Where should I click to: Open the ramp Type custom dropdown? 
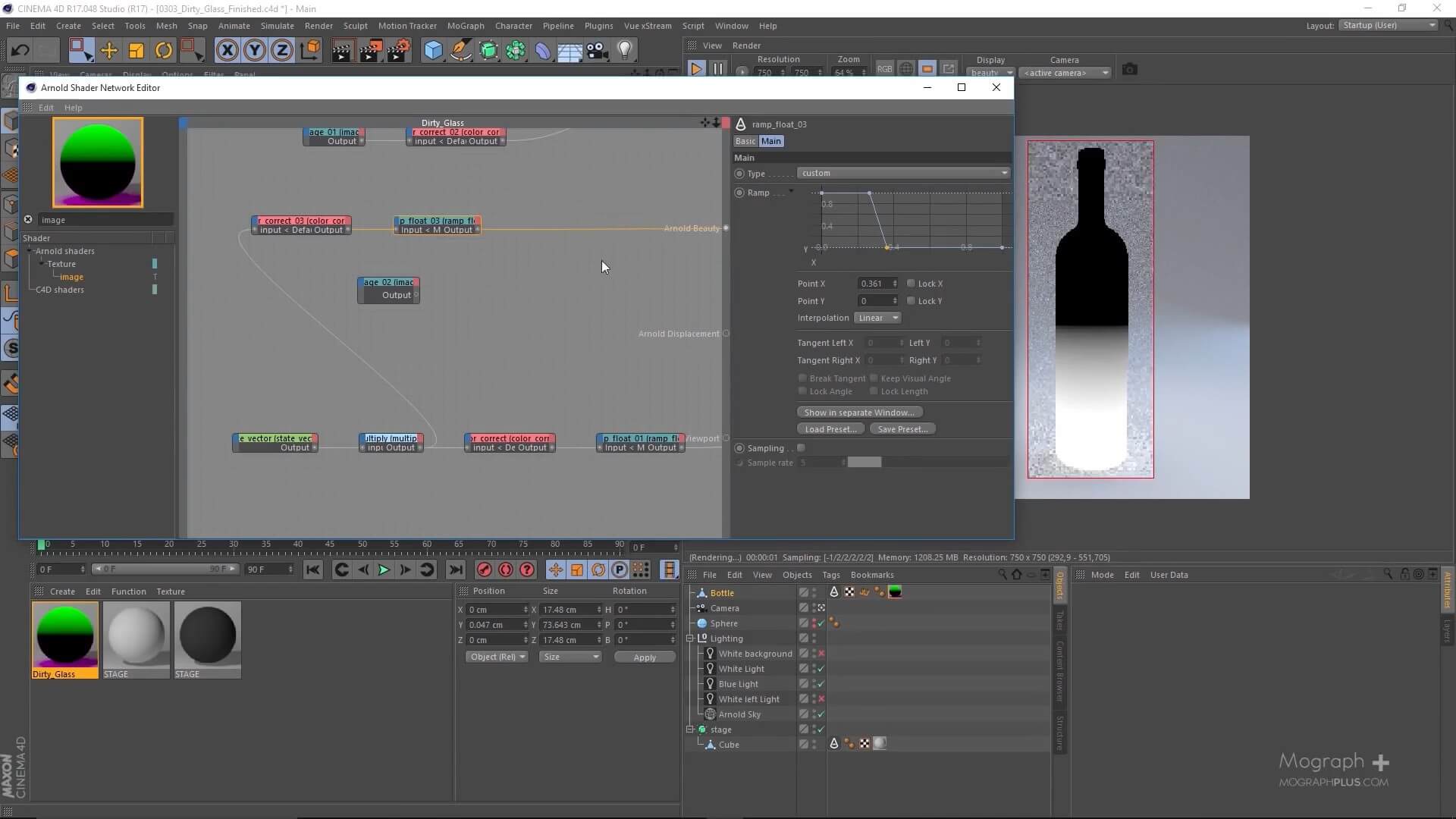903,173
